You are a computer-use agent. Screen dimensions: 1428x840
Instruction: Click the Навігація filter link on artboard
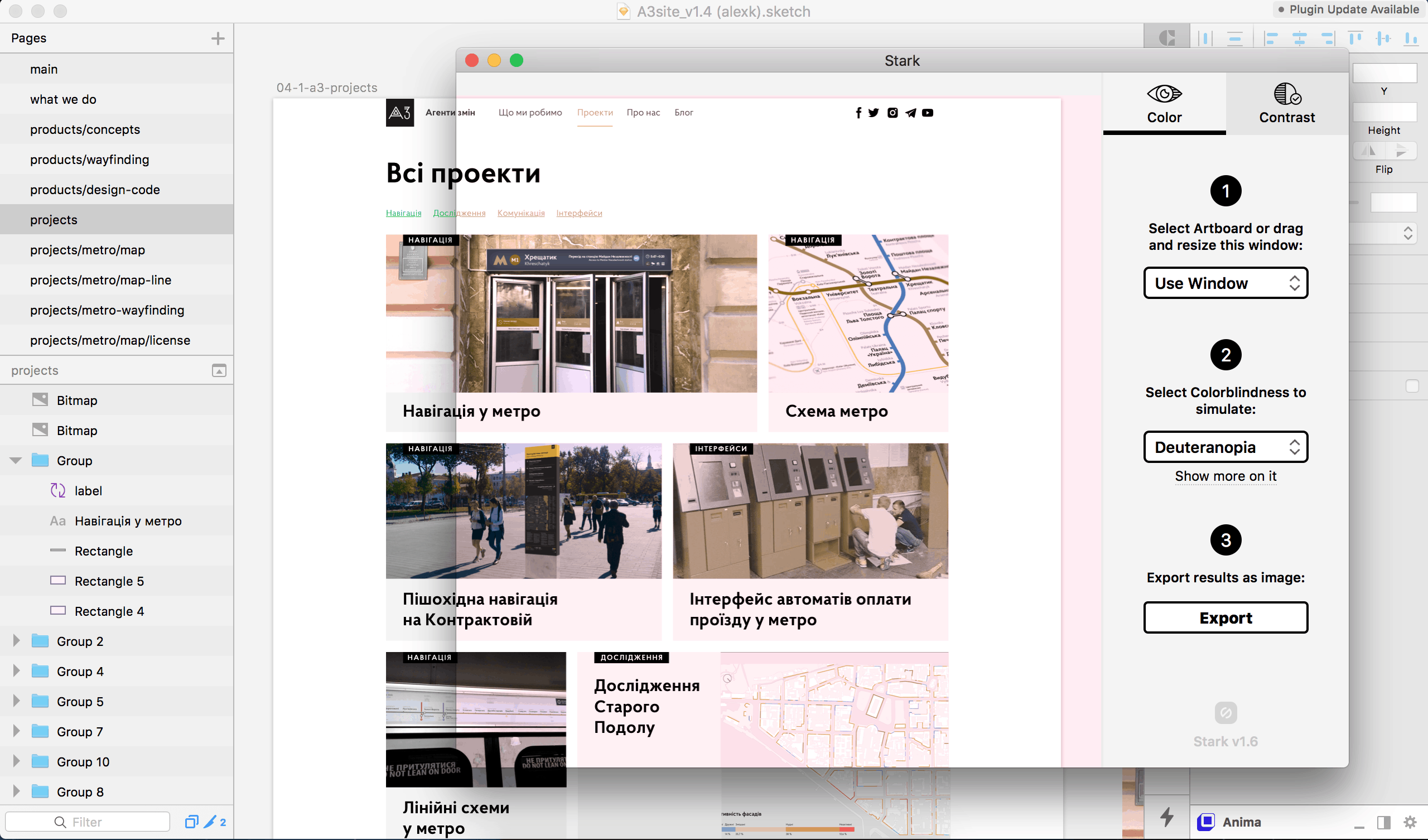[403, 213]
